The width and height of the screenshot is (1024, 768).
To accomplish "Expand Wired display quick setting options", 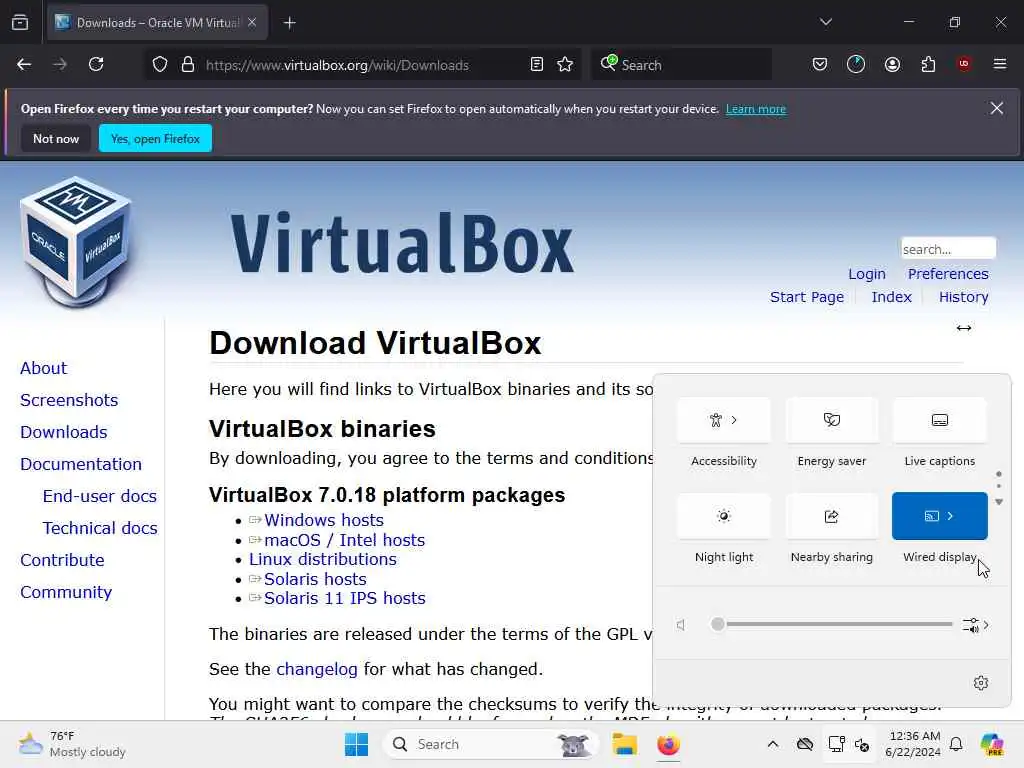I will click(950, 516).
